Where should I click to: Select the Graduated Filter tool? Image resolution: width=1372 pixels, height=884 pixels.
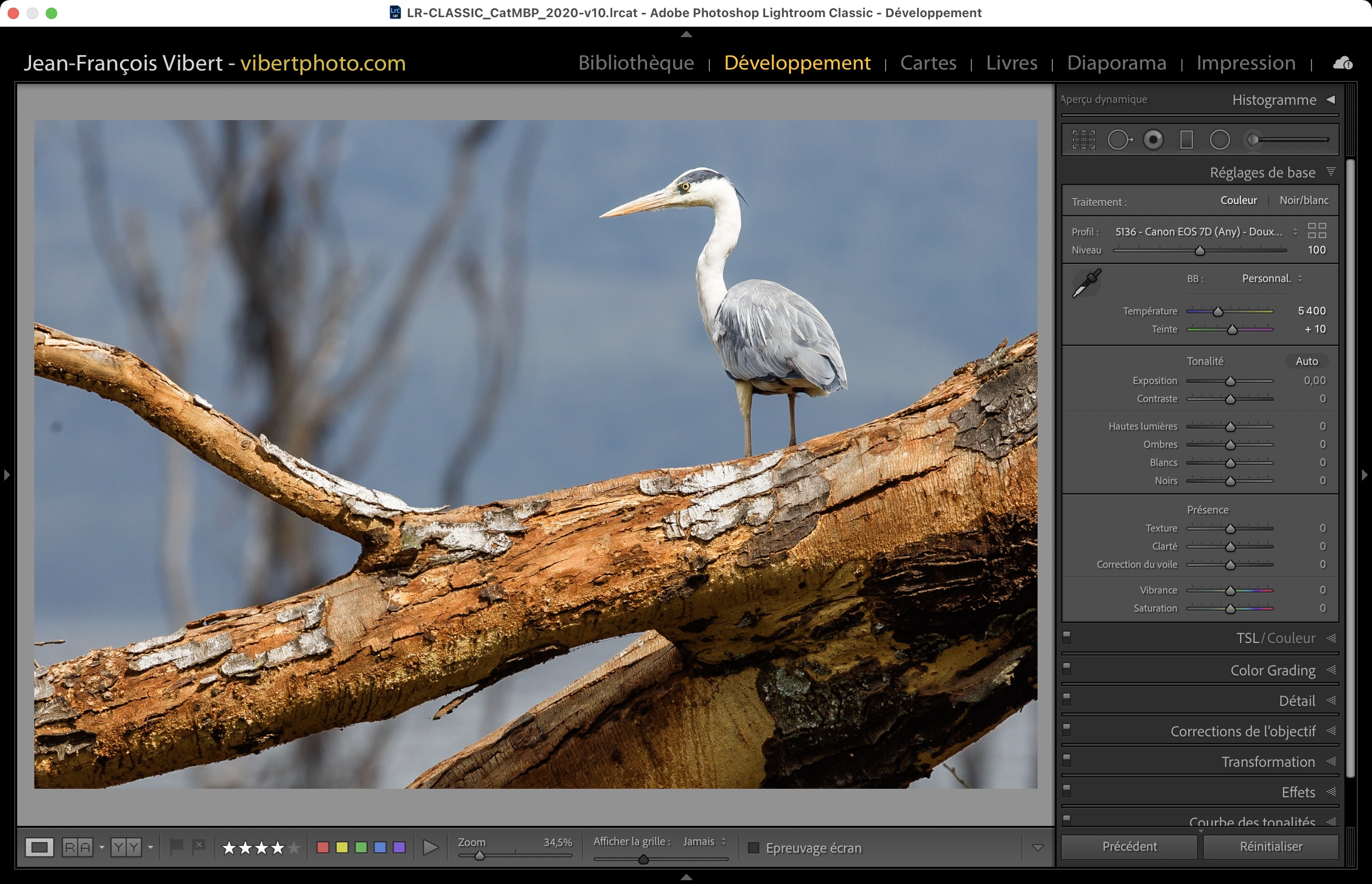[1186, 140]
